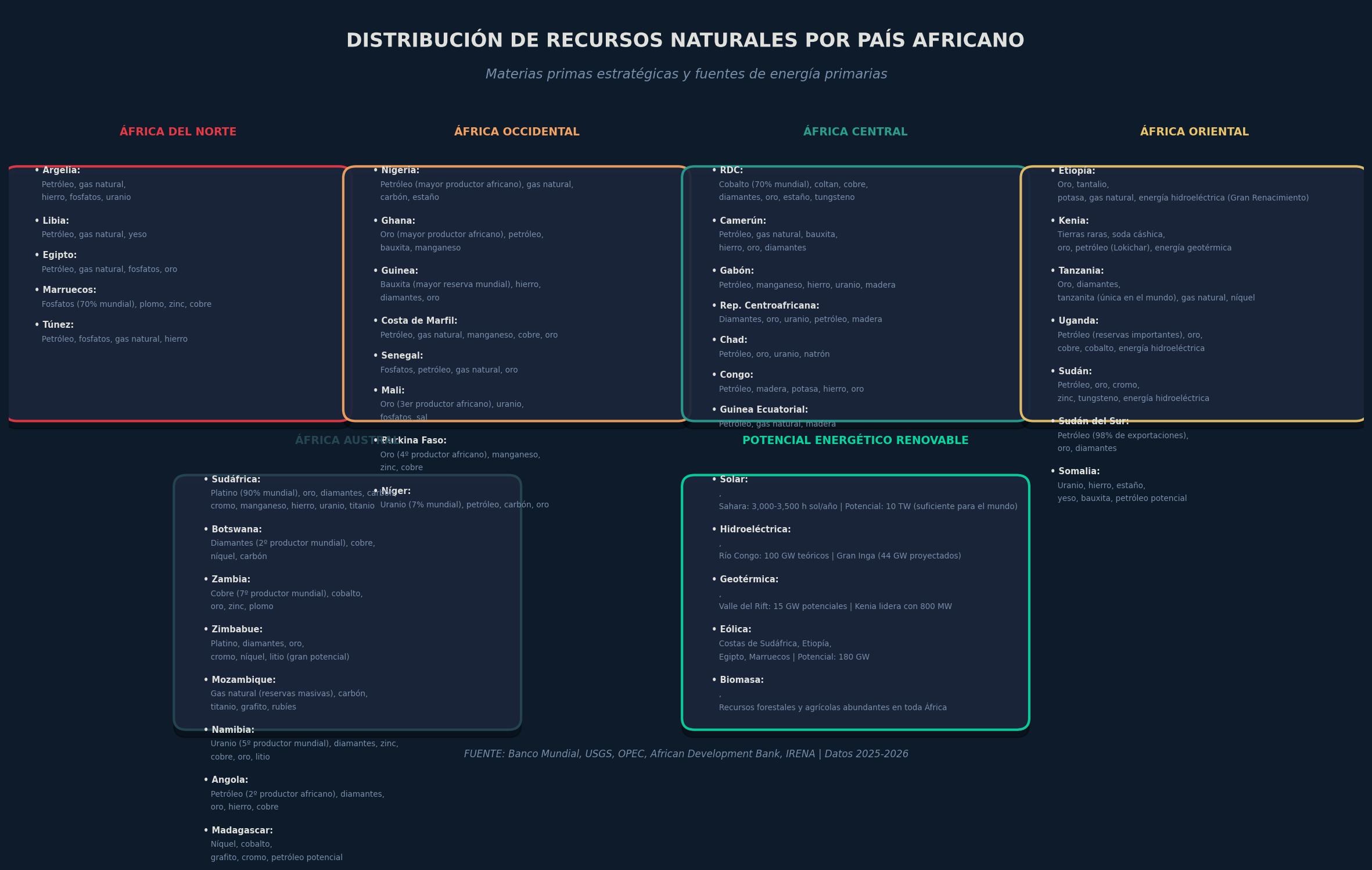Image resolution: width=1372 pixels, height=870 pixels.
Task: Select the ÁFRICA ORIENTAL heading
Action: tap(1194, 132)
